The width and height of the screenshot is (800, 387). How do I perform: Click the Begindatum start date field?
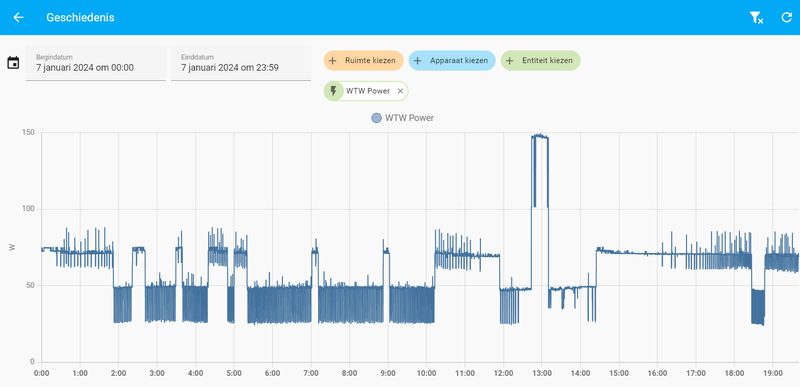tap(96, 63)
